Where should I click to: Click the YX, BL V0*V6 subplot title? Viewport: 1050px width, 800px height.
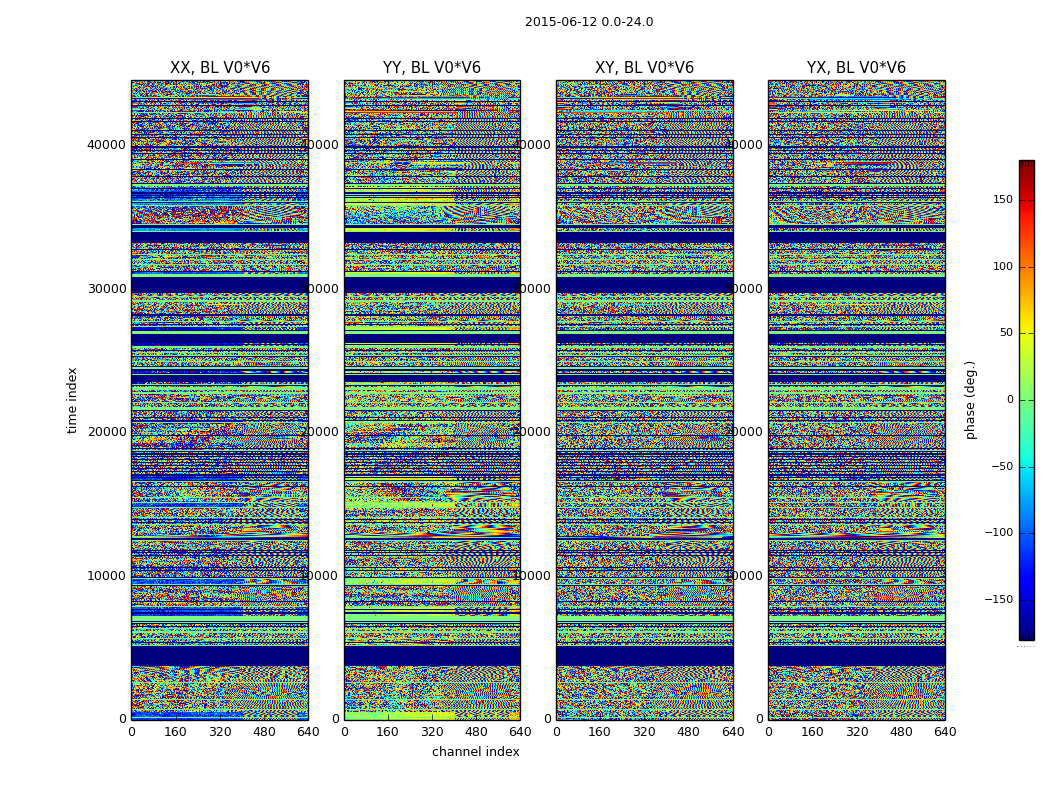(x=856, y=68)
